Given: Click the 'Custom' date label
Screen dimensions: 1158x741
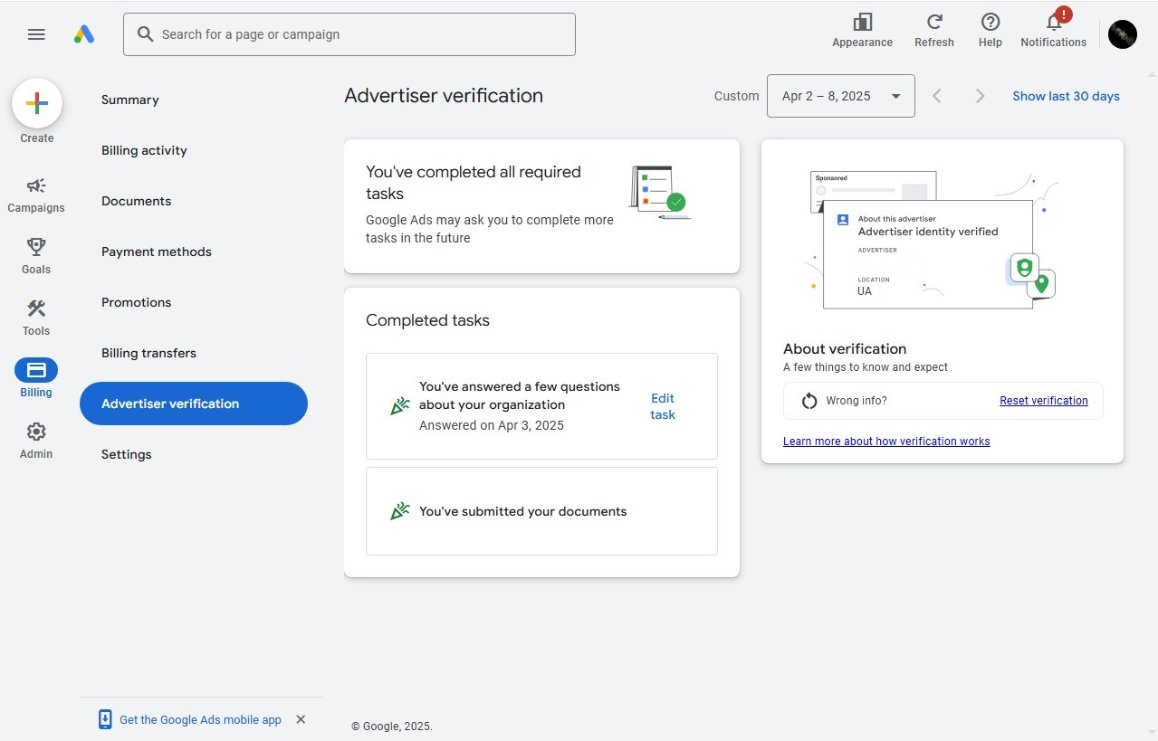Looking at the screenshot, I should pyautogui.click(x=736, y=96).
